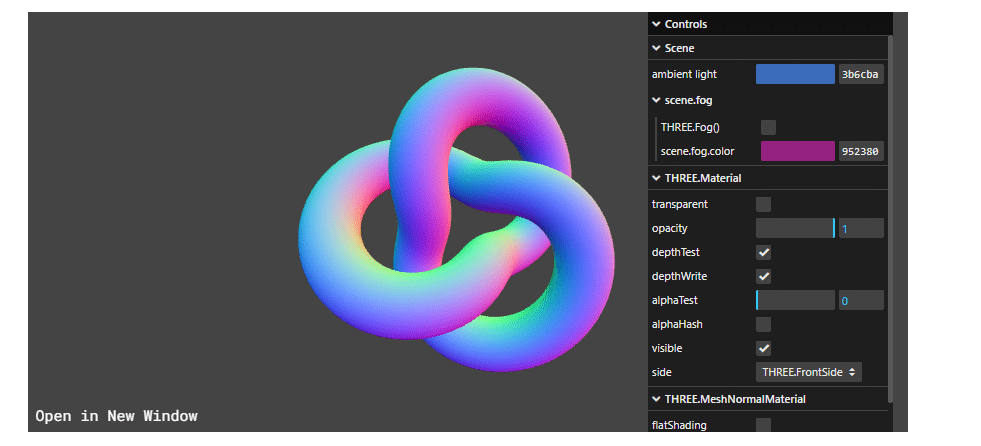Collapse the Scene folder

coord(768,48)
